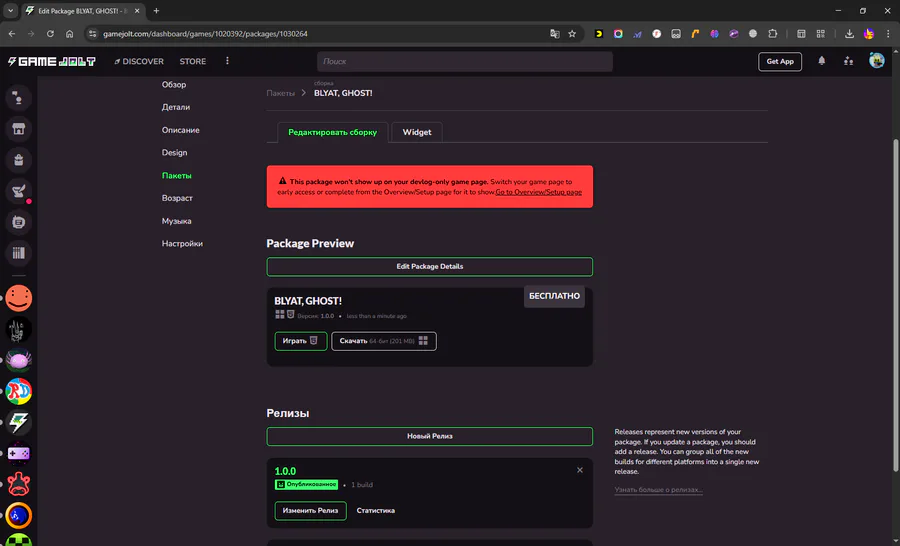The image size is (900, 546).
Task: Close the Edit Package browser tab
Action: (137, 11)
